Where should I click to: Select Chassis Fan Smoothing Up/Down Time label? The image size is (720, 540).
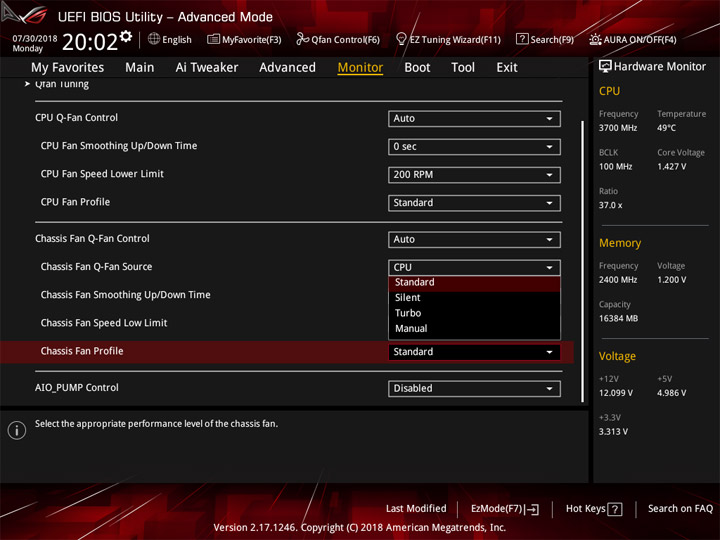(x=125, y=295)
